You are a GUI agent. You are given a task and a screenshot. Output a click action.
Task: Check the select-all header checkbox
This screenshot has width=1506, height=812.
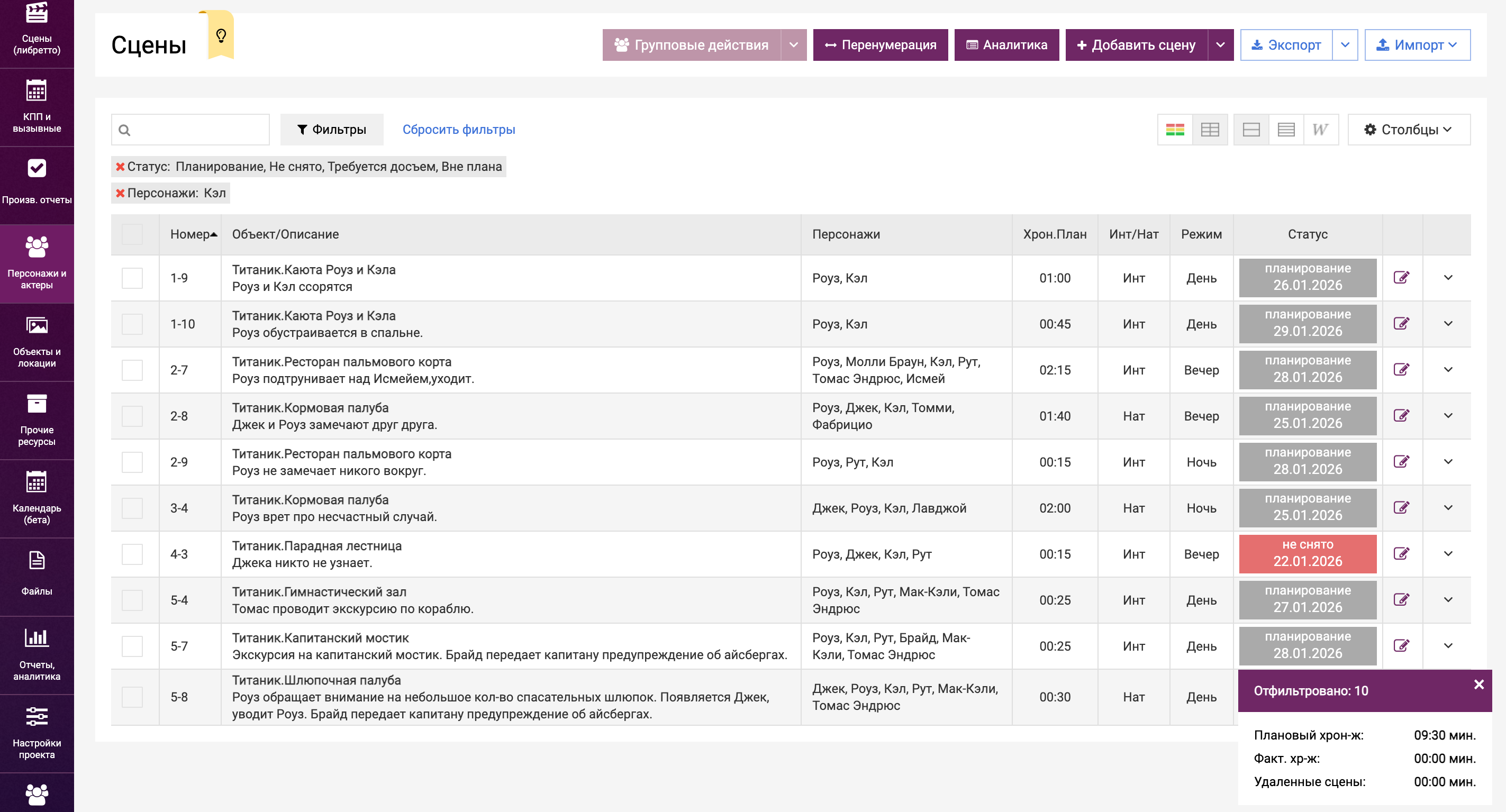coord(132,234)
